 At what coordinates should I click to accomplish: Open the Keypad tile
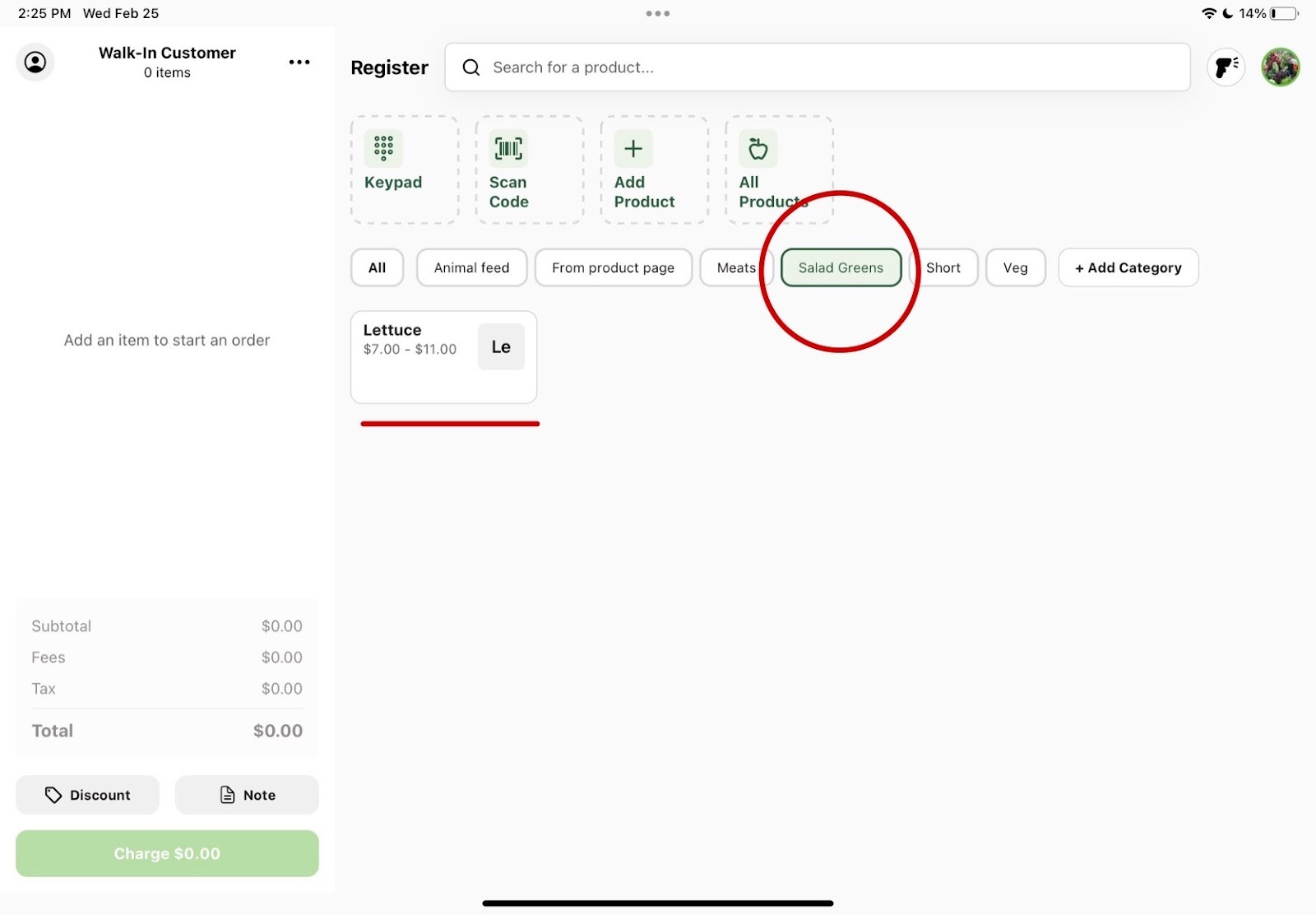coord(404,170)
